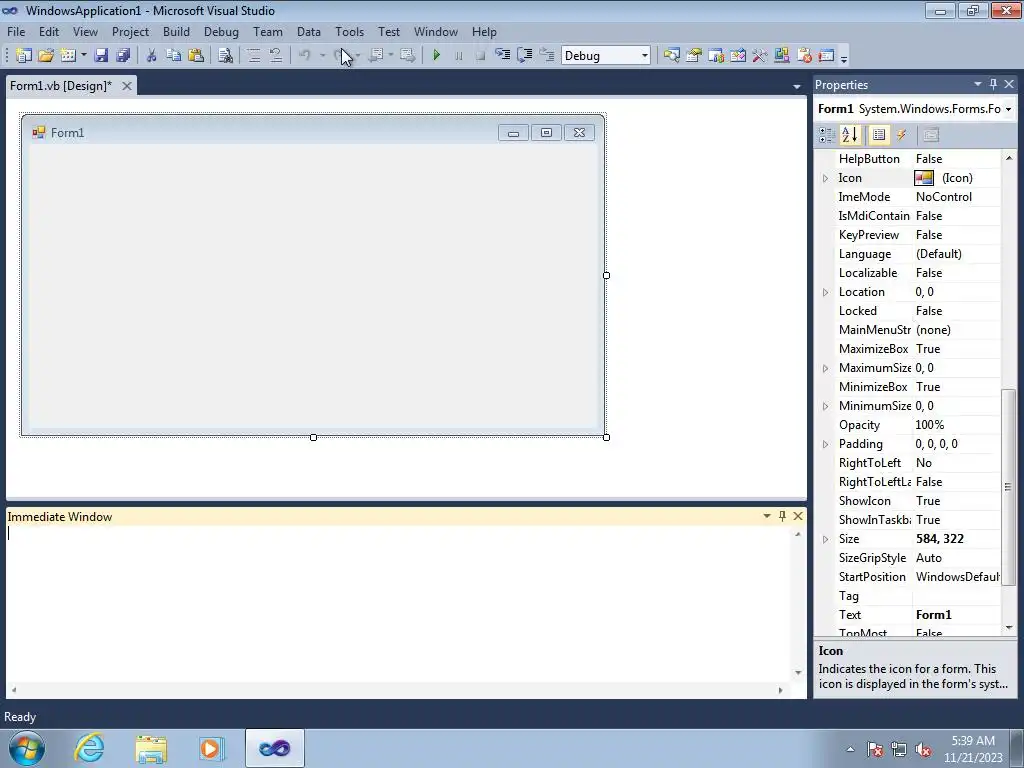The image size is (1024, 768).
Task: Click the Toolbox hammer and wrench icon
Action: (760, 56)
